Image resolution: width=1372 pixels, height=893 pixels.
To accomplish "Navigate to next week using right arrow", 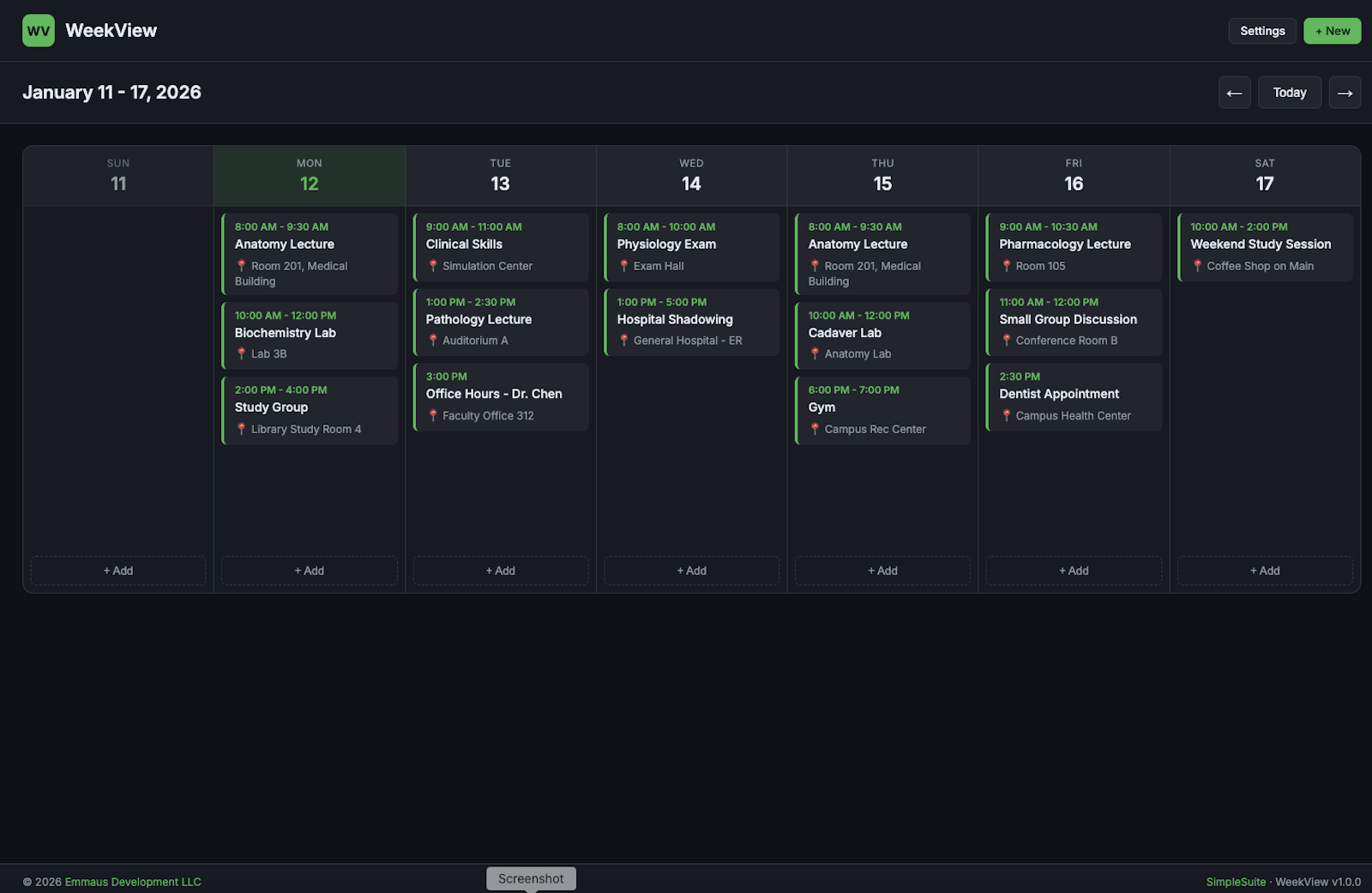I will click(1345, 92).
